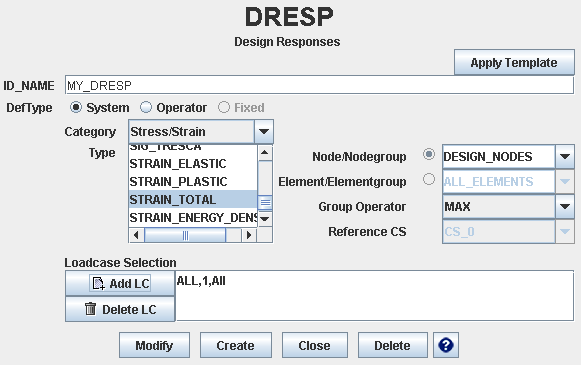Open the ALL_ELEMENTS elementgroup dropdown
Image resolution: width=581 pixels, height=365 pixels.
[x=565, y=182]
